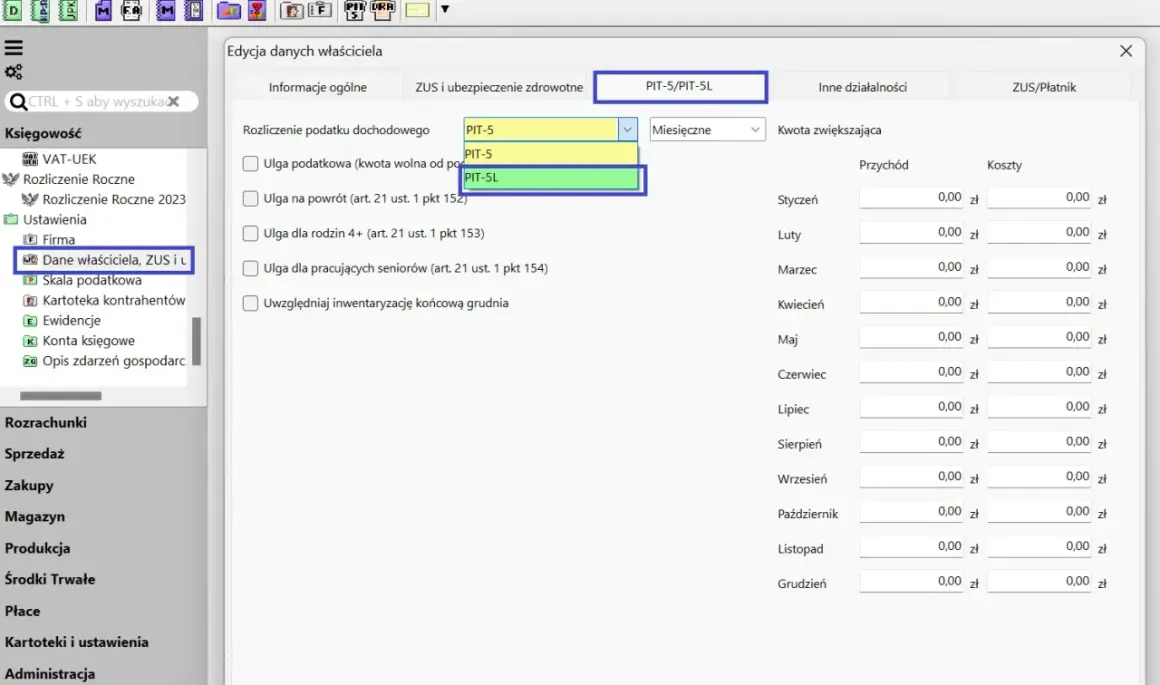Screen dimensions: 1160x685
Task: Click the Styczeń Przychód amount field
Action: tap(911, 198)
